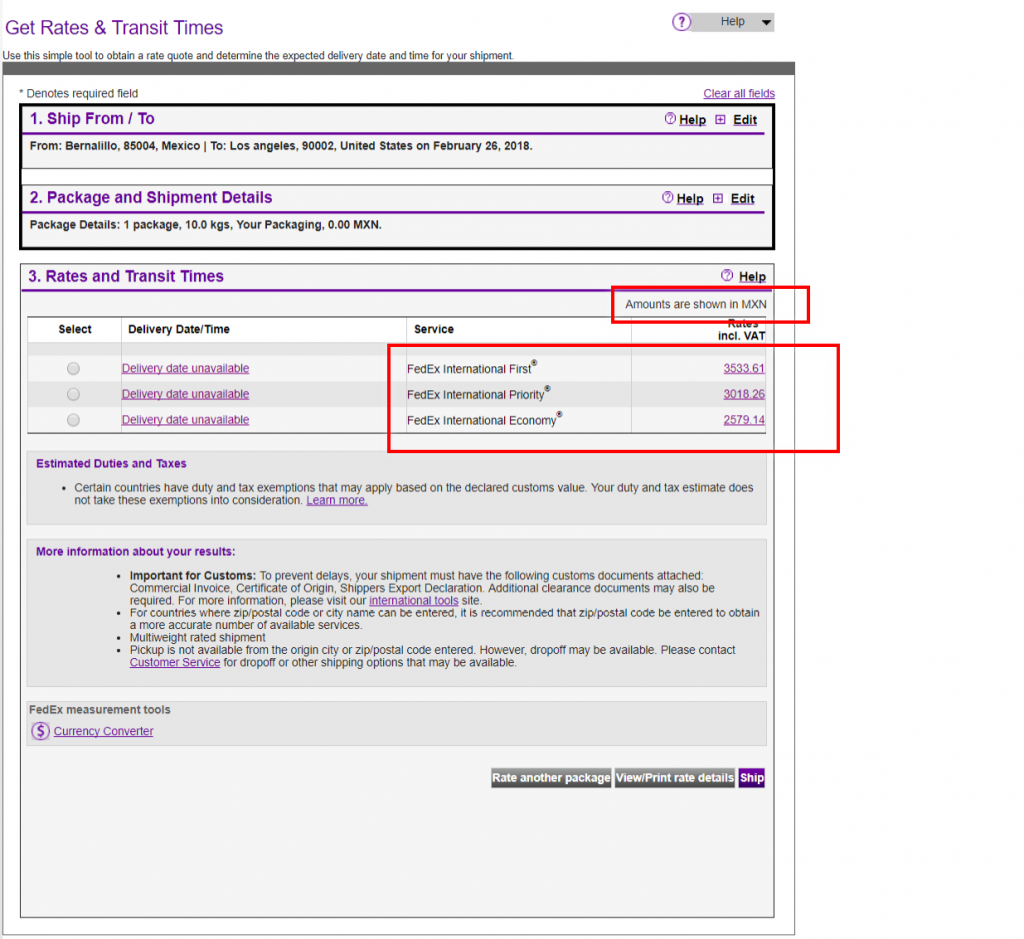Click Customer Service link

174,662
